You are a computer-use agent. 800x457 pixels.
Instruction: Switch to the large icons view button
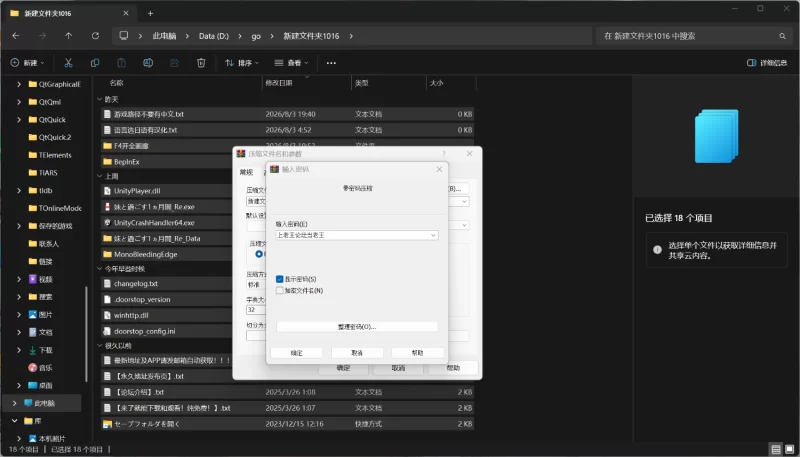789,449
